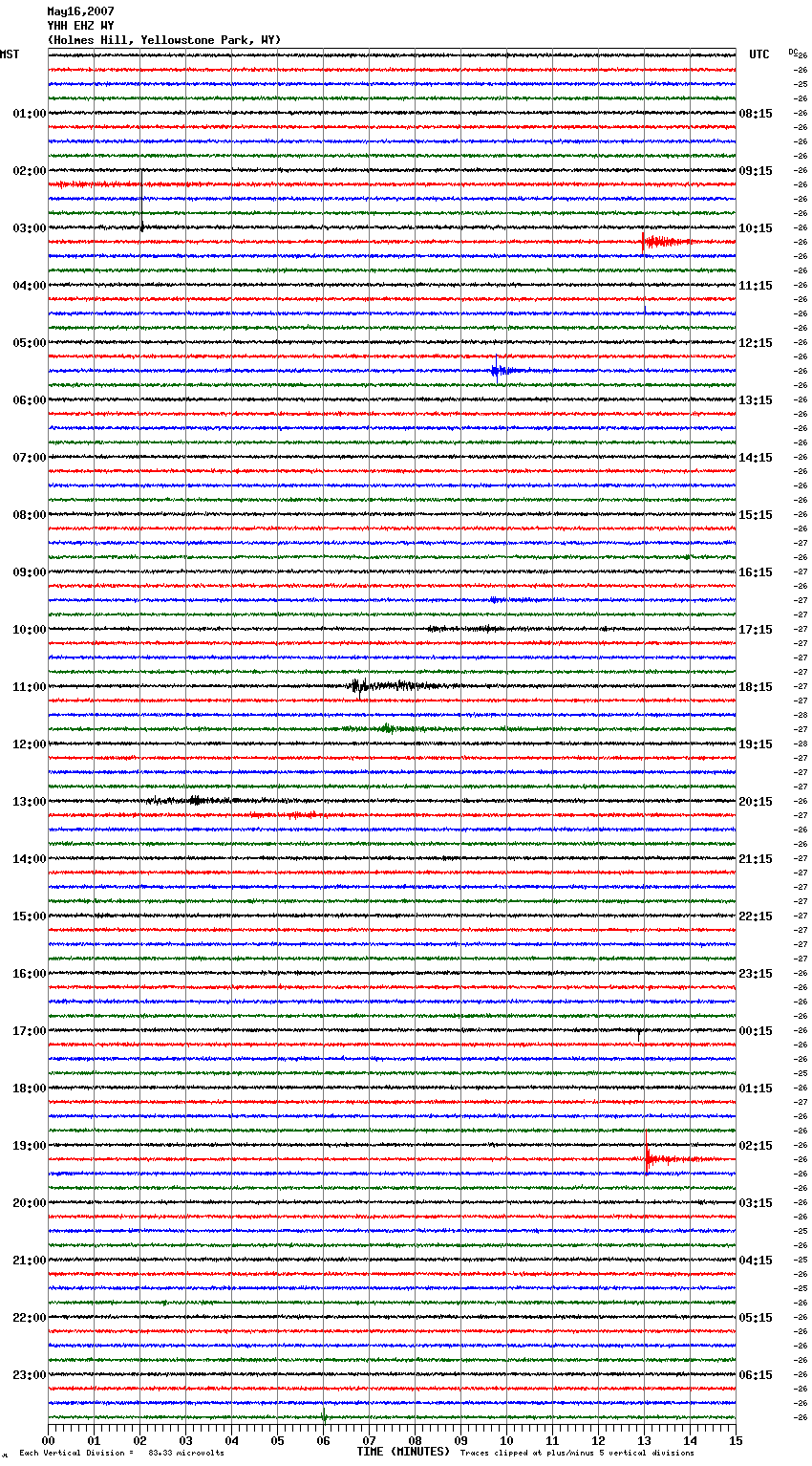This screenshot has height=1466, width=812.
Task: Click the 12:15 UTC time label
Action: [x=756, y=343]
